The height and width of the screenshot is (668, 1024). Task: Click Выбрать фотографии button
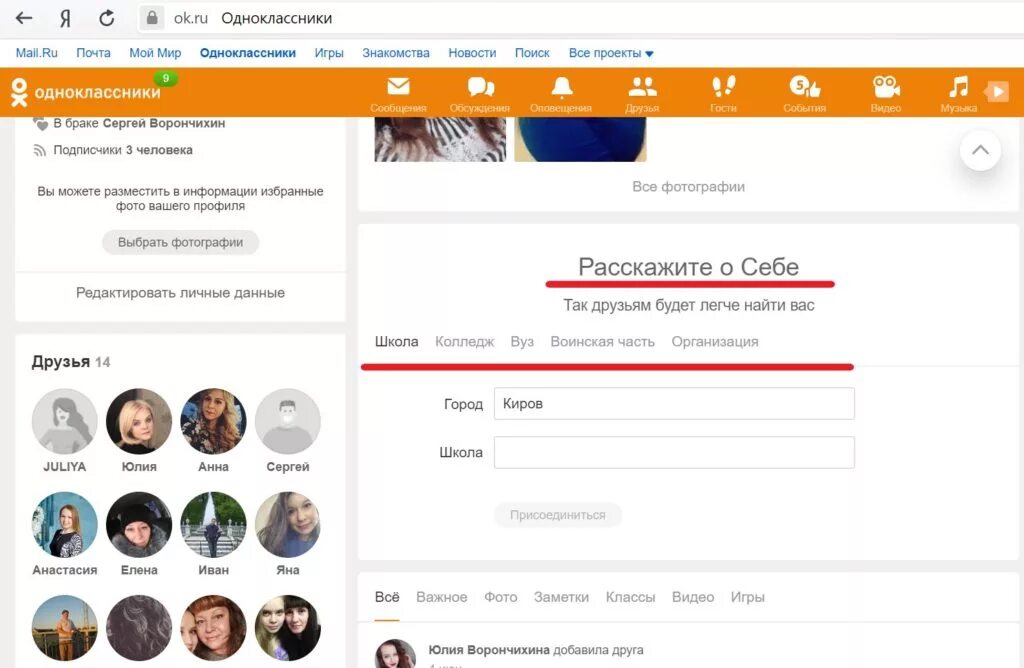pos(180,242)
